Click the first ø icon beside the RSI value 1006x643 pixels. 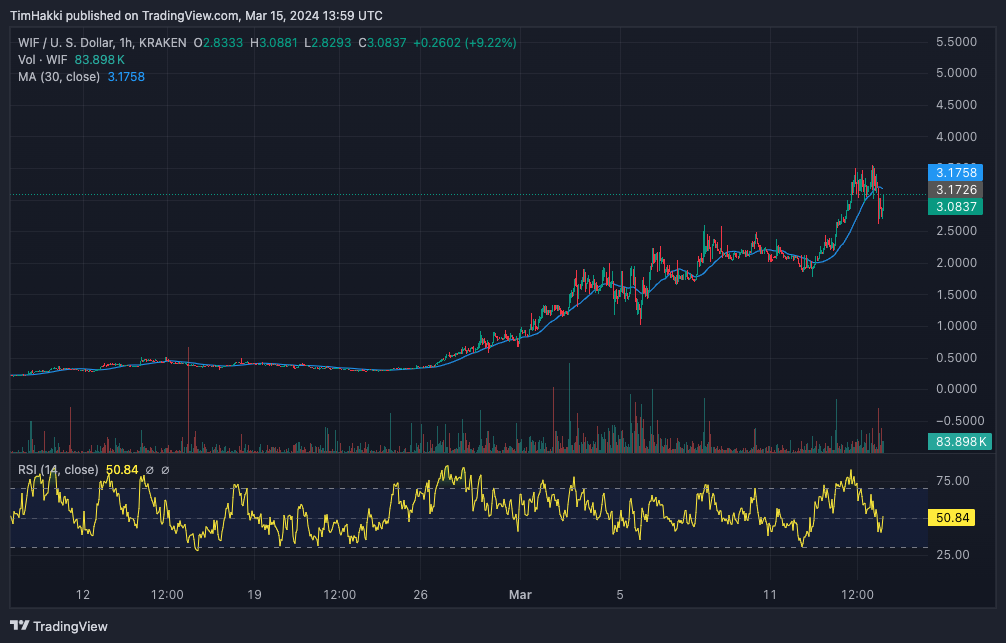click(150, 470)
